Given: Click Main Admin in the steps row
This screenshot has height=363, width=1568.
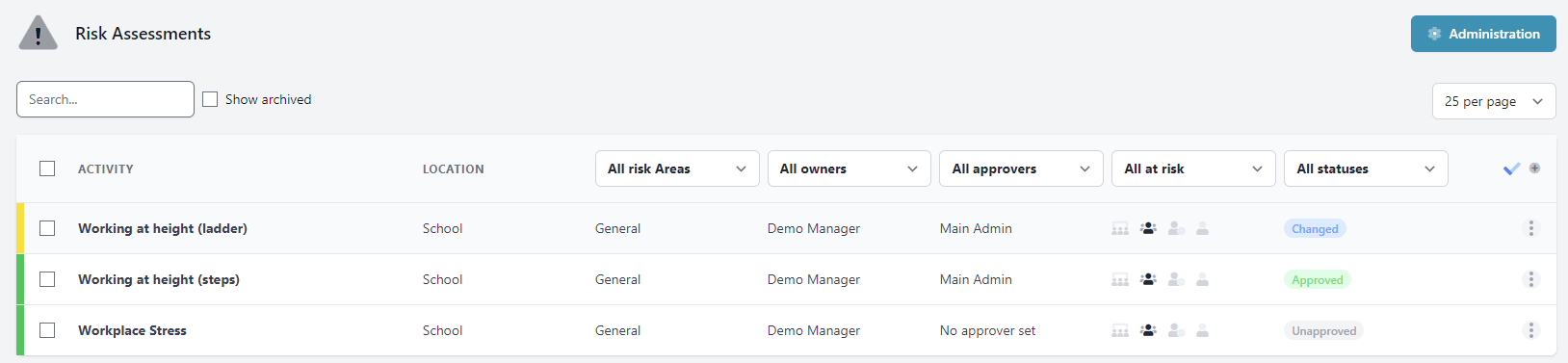Looking at the screenshot, I should 976,279.
